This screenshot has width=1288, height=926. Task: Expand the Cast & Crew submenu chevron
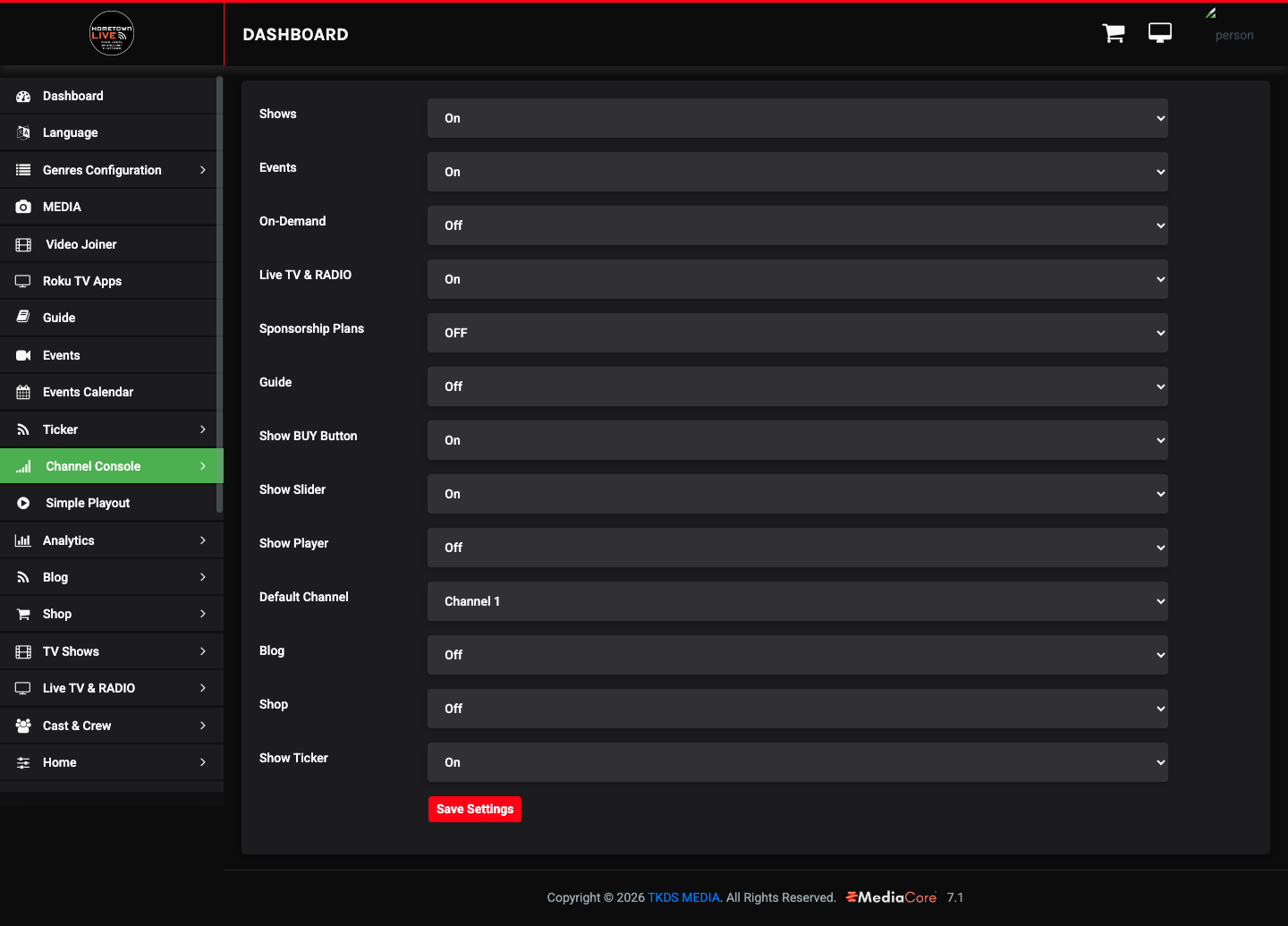pos(203,726)
